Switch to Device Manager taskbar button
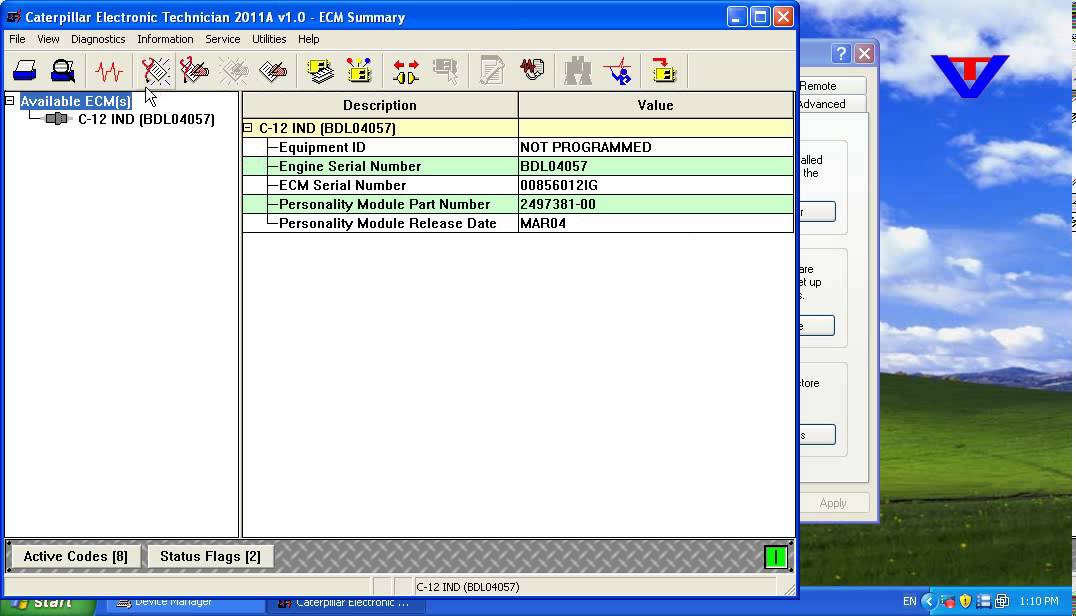 coord(185,603)
